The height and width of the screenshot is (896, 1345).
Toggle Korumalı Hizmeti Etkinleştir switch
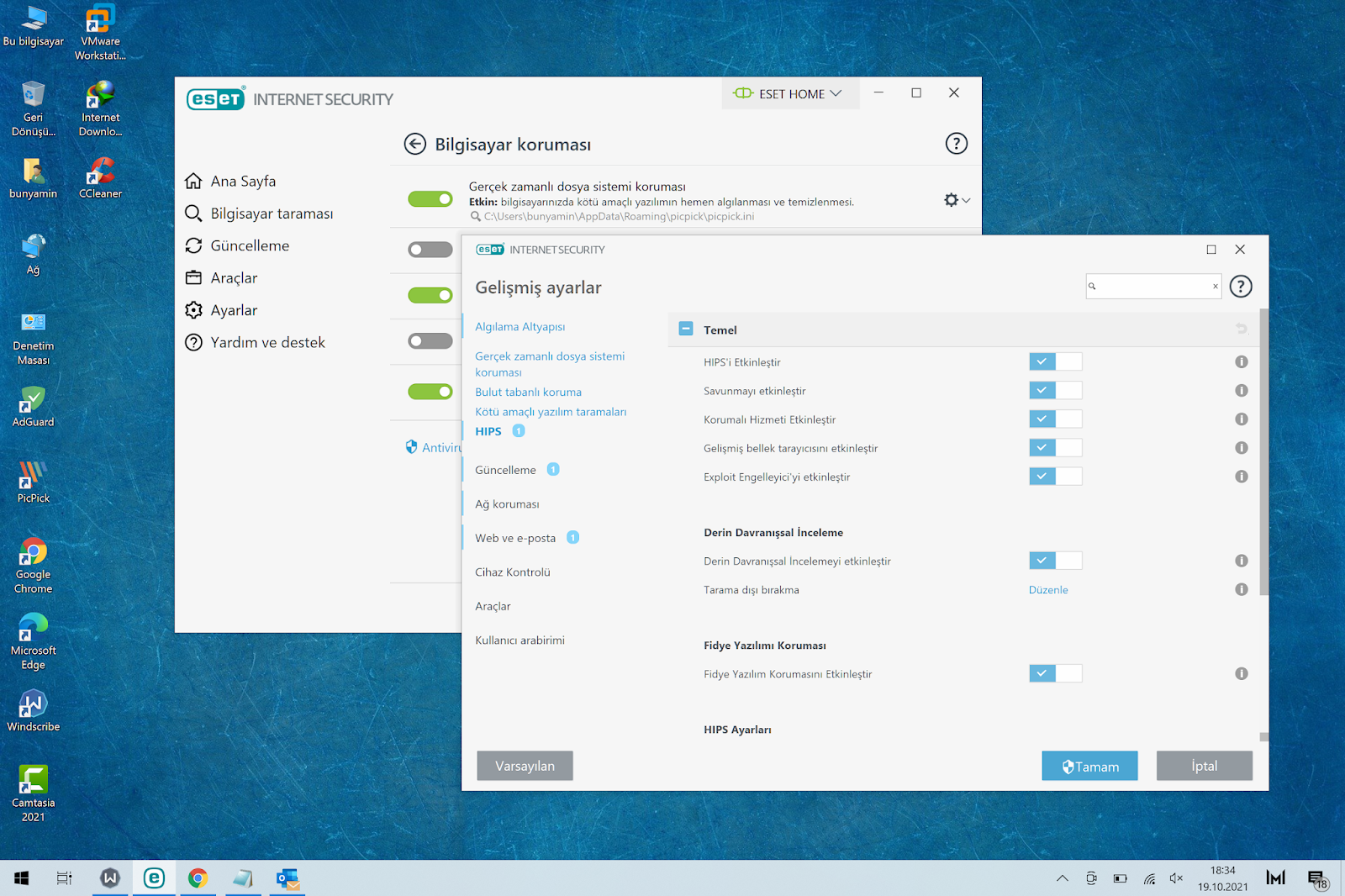point(1055,419)
